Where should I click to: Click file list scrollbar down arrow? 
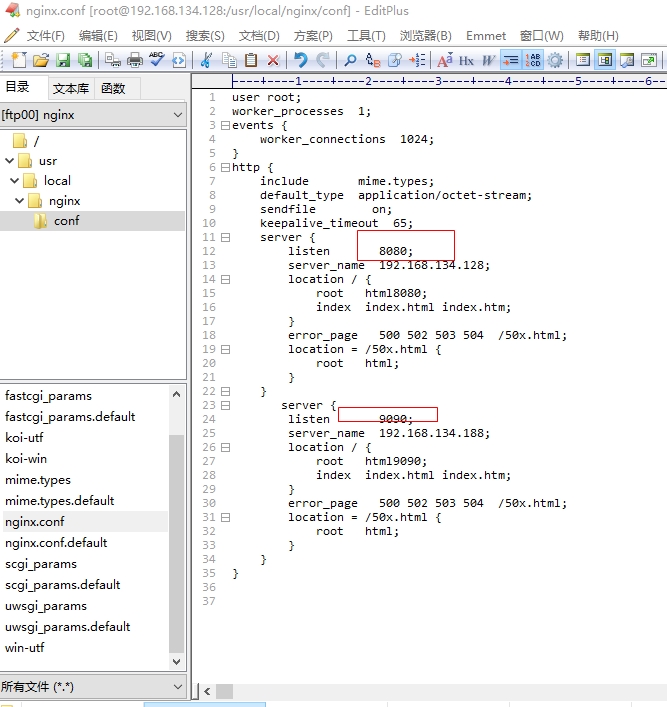click(x=176, y=661)
